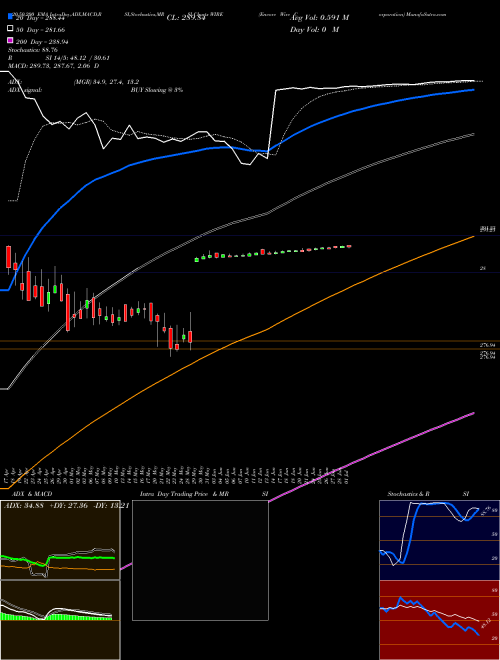This screenshot has height=660, width=500.
Task: Click the 'Stochastics: 88.76' readout
Action: coord(33,50)
